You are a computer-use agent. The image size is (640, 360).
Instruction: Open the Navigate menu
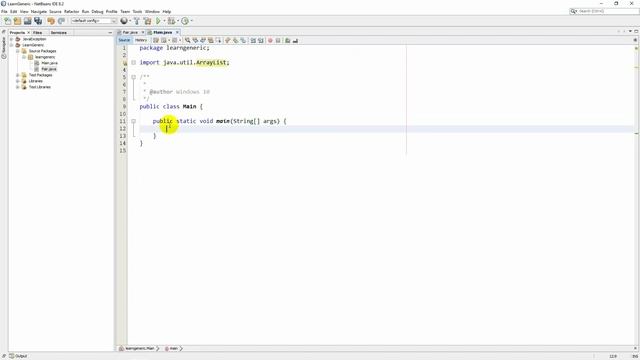click(39, 11)
